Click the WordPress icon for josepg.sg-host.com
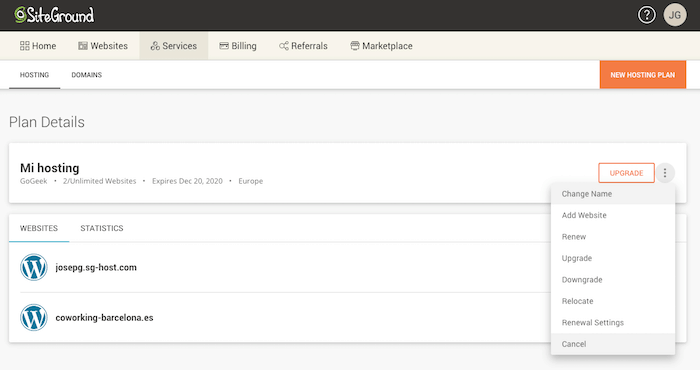Viewport: 700px width, 370px height. point(33,267)
